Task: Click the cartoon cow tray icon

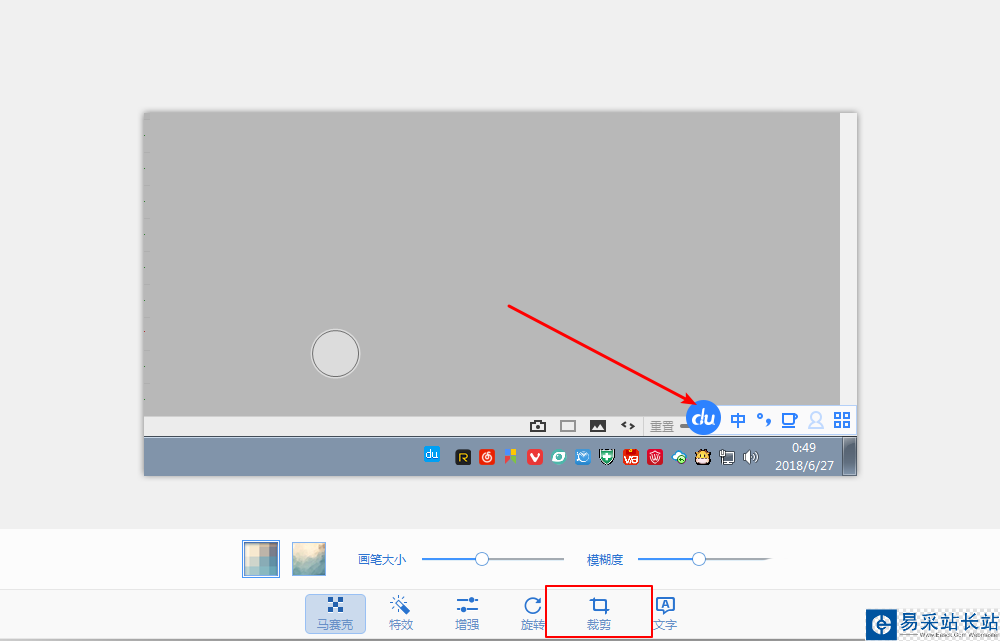Action: point(703,457)
